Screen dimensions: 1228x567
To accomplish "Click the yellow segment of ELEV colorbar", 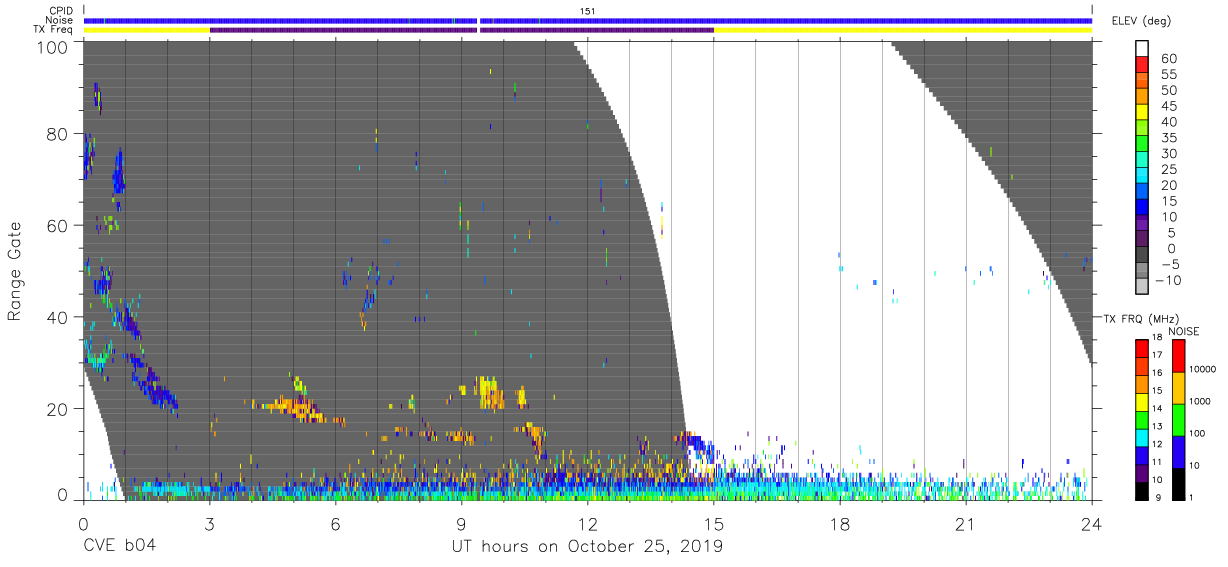I will 1144,114.
